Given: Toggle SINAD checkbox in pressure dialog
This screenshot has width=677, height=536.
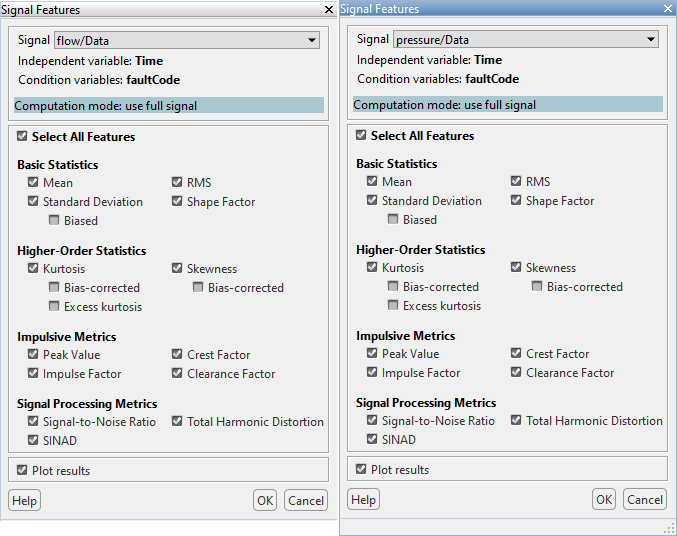Looking at the screenshot, I should 373,440.
